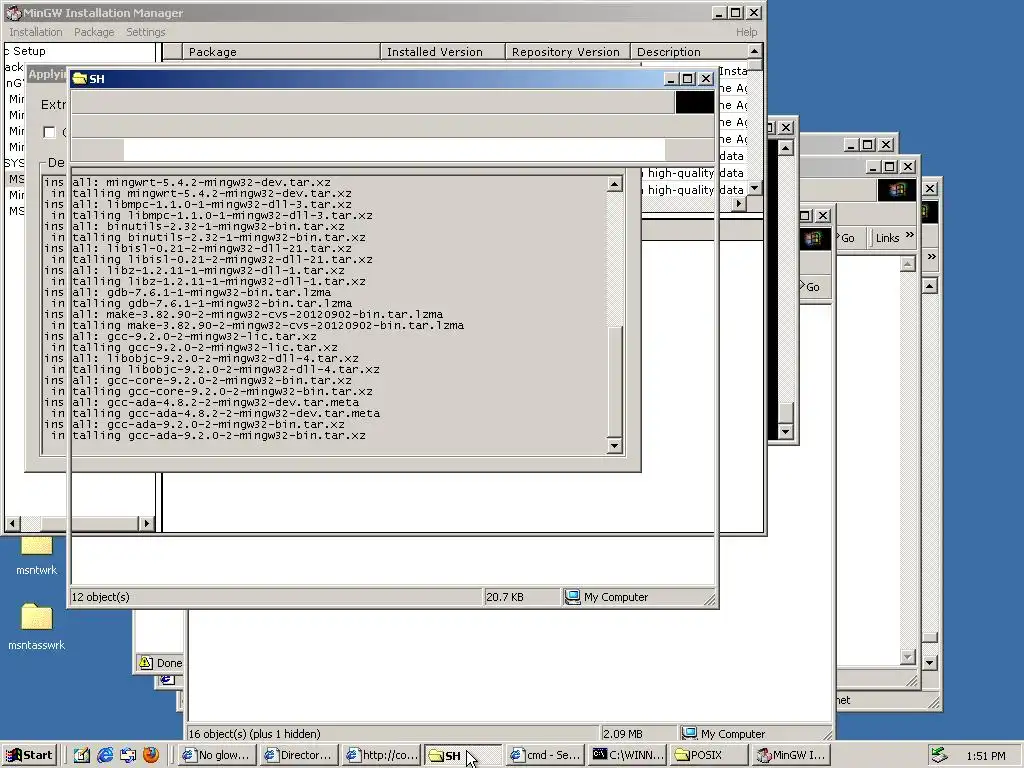This screenshot has width=1024, height=768.
Task: Click the 12 object(s) status text
Action: coord(101,597)
